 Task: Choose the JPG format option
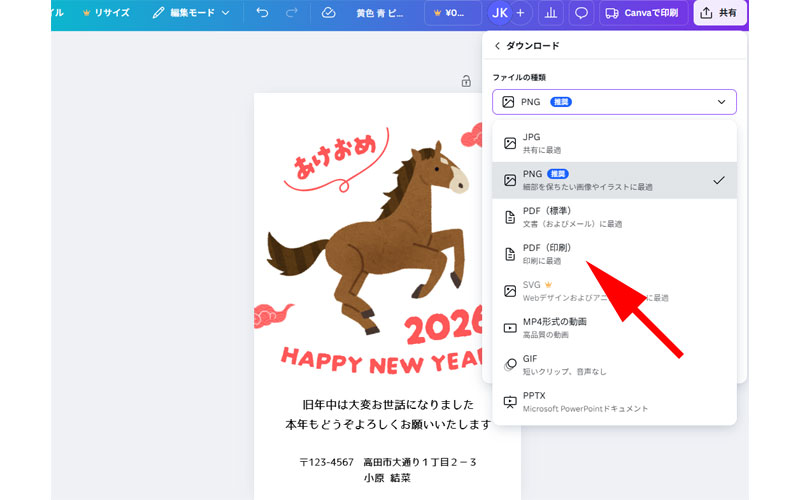[614, 143]
